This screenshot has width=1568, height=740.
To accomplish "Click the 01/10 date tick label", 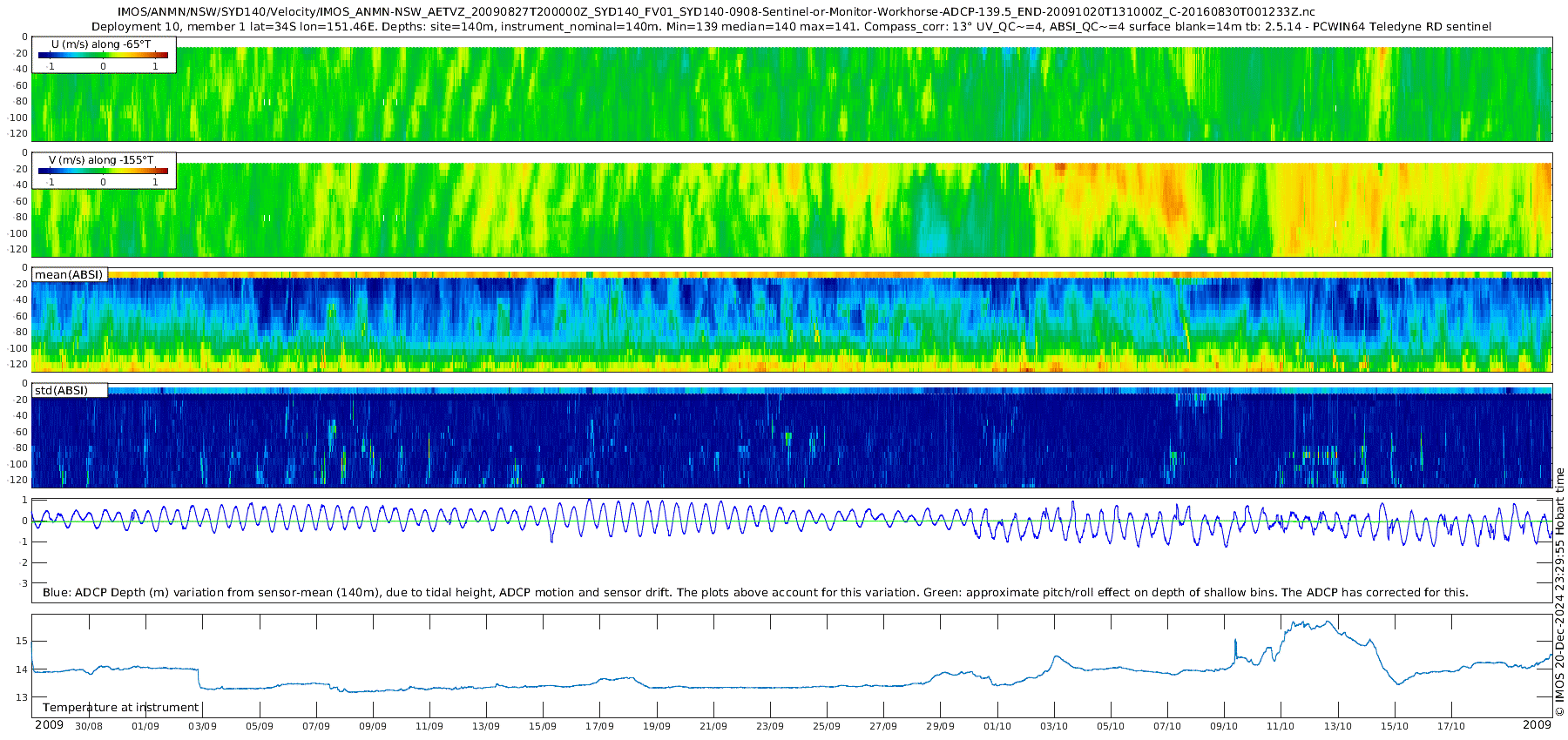I will pos(997,726).
